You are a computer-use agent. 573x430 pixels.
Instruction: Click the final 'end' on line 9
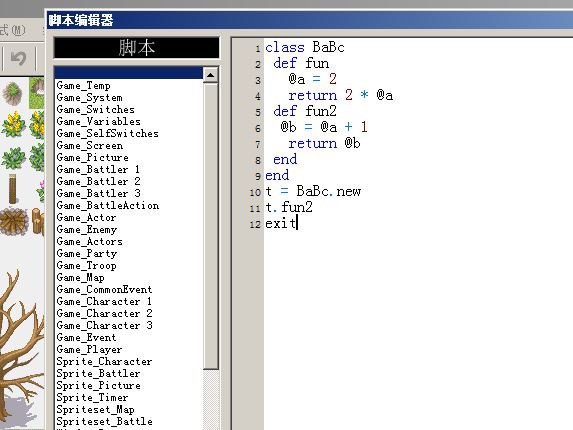click(277, 175)
